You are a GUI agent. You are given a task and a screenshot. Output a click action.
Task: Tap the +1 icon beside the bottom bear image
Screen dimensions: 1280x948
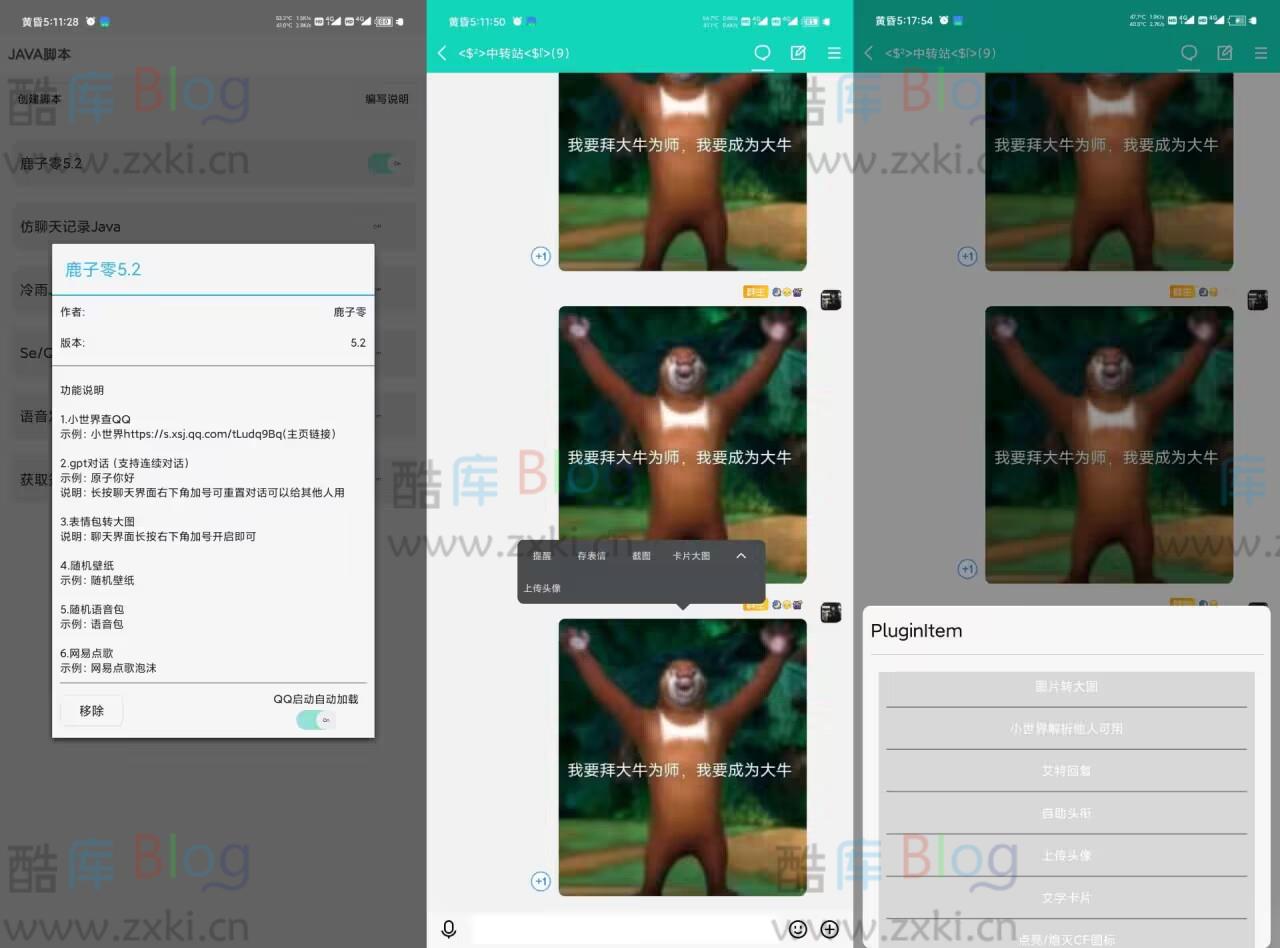pyautogui.click(x=541, y=881)
